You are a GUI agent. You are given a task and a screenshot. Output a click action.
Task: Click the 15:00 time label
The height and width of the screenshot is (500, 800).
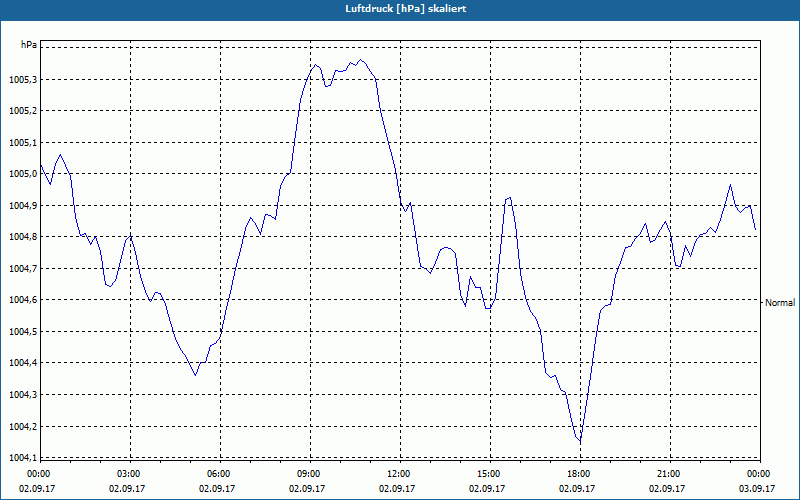point(490,474)
